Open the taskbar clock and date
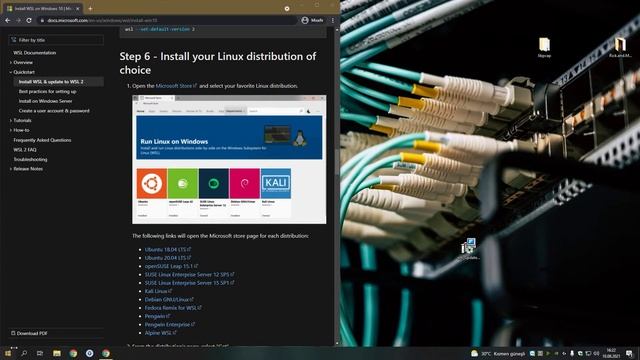This screenshot has width=640, height=360. [x=611, y=353]
